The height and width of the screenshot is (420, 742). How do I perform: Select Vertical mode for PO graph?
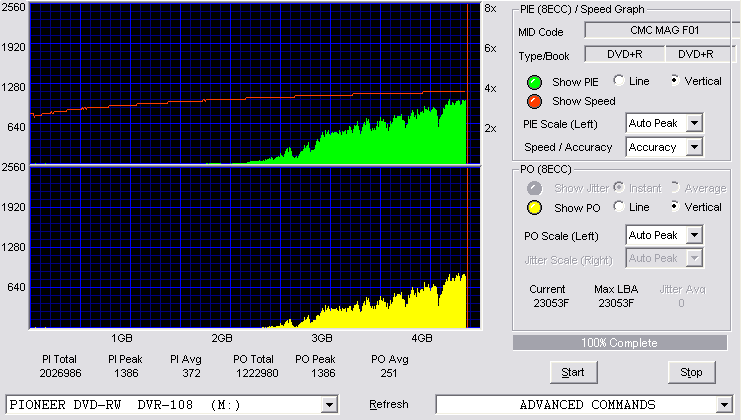pyautogui.click(x=675, y=206)
